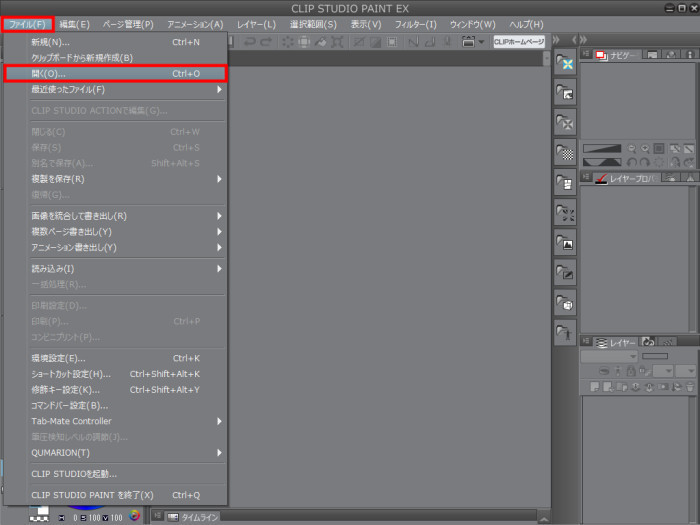Toggle the Lock Layer padlock icon
This screenshot has height=525, width=700.
631,371
